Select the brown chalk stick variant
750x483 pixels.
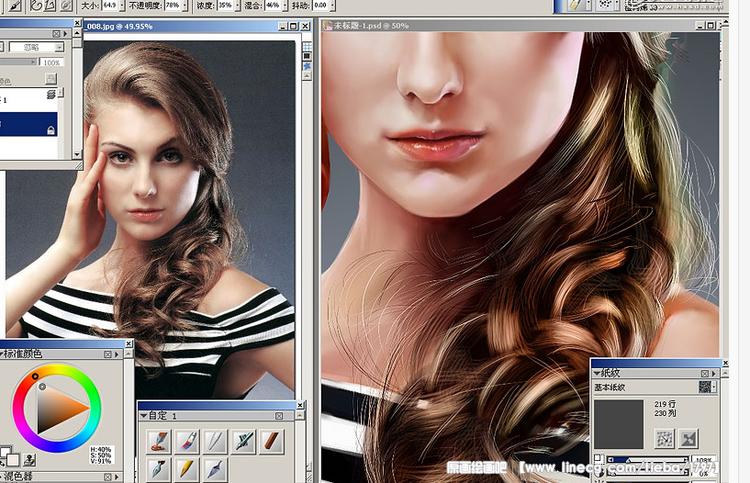tap(272, 441)
